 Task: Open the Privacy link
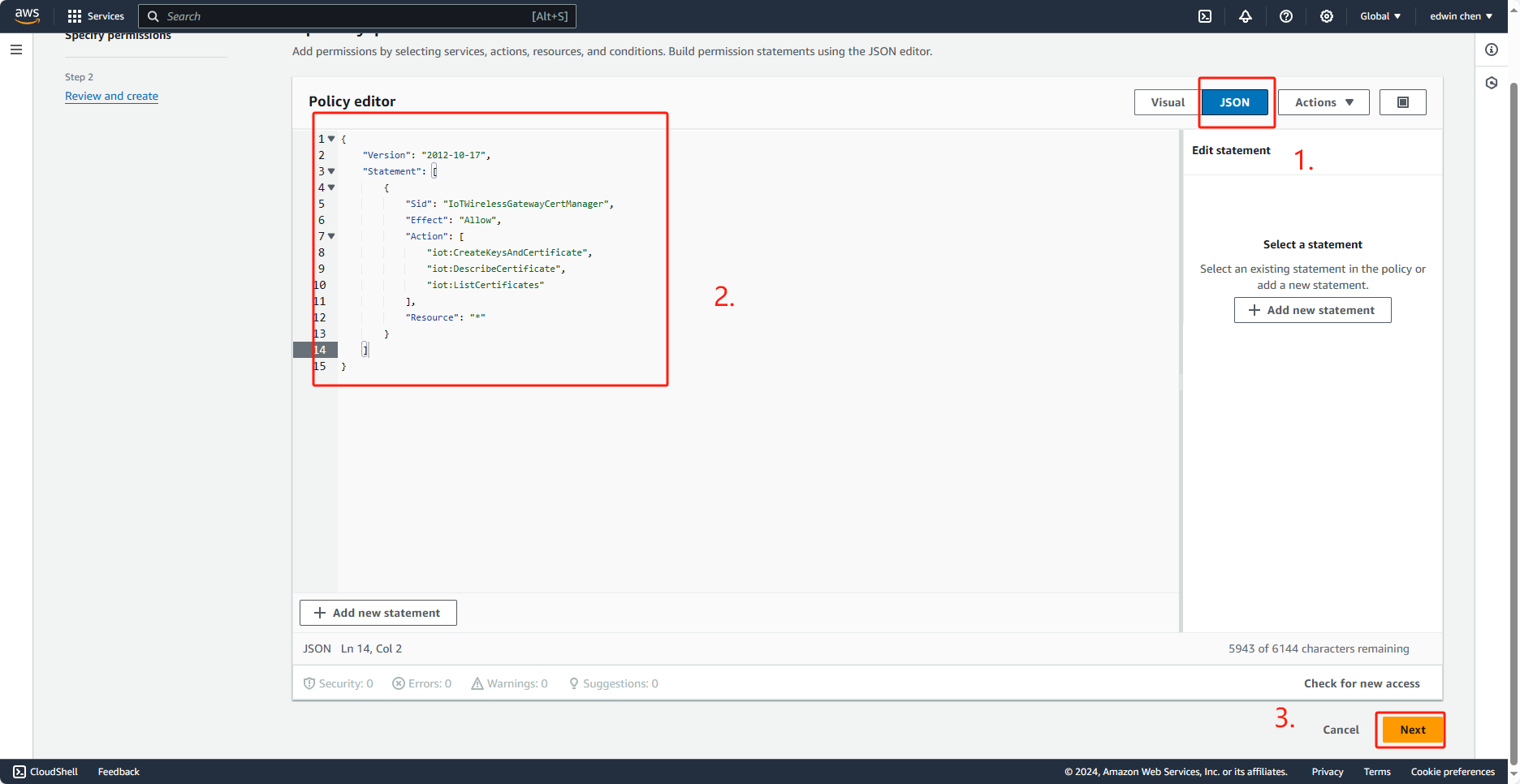pos(1327,772)
